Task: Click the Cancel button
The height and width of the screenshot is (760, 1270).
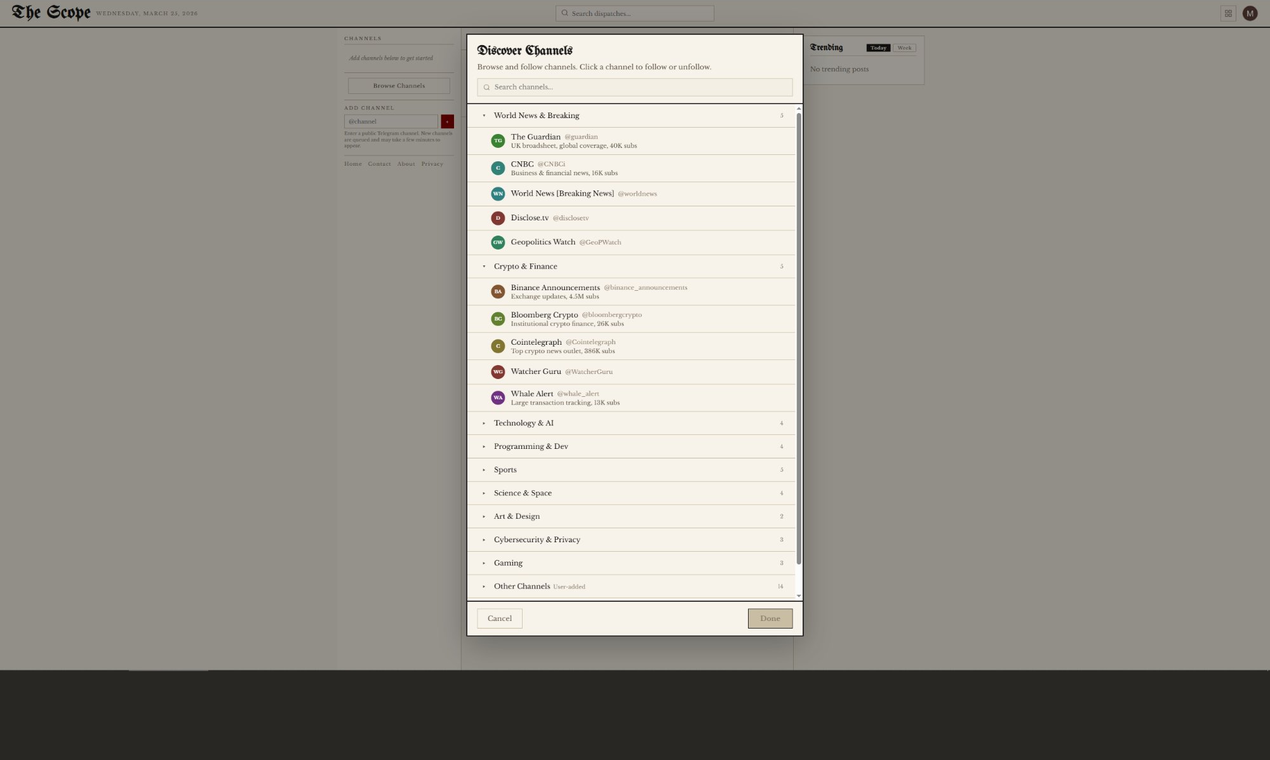Action: click(x=500, y=619)
